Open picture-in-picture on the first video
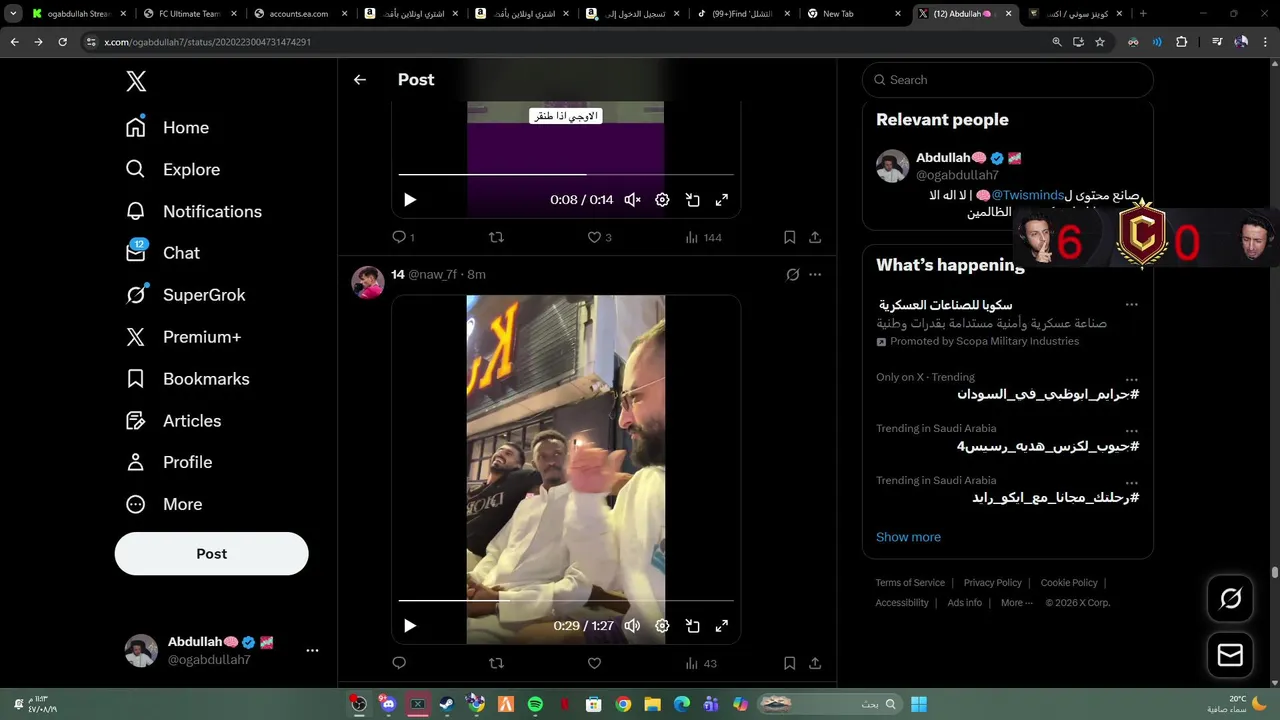The image size is (1280, 720). [692, 200]
